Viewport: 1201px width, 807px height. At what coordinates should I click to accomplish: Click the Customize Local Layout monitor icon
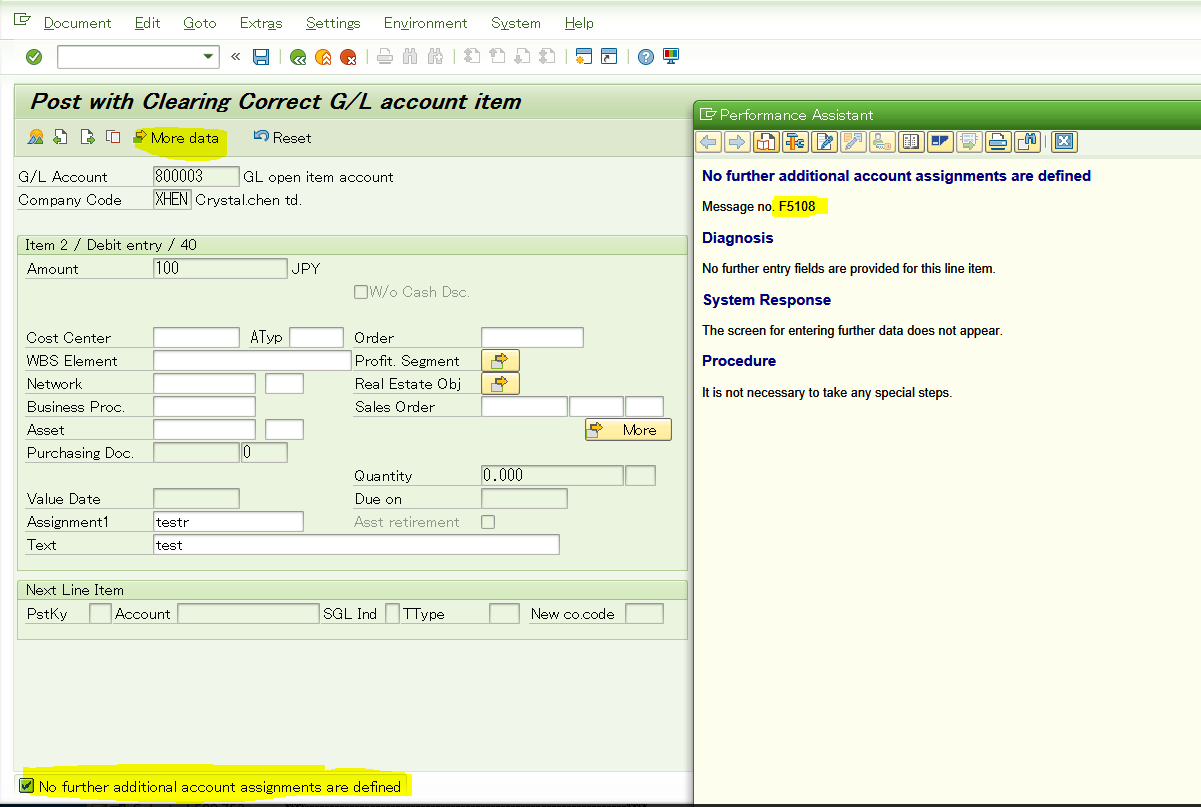[671, 57]
